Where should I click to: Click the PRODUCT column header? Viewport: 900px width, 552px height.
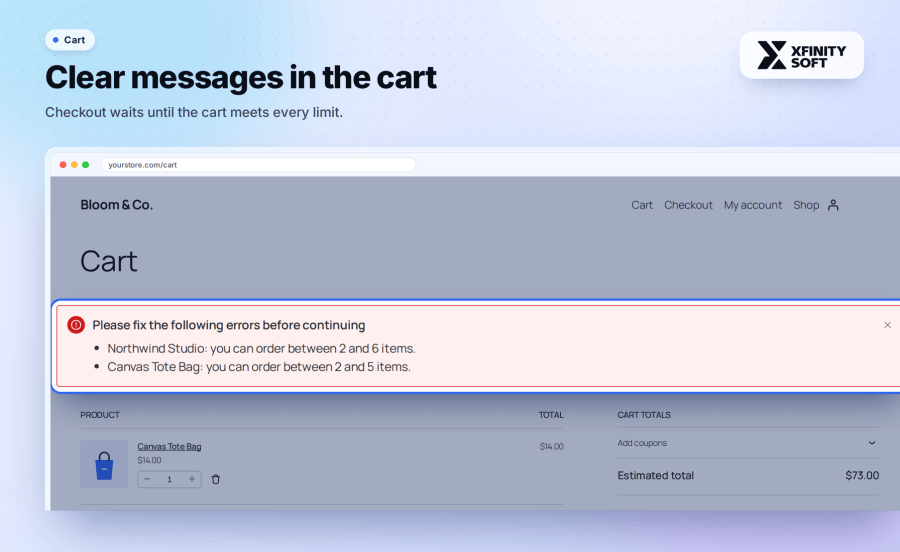(100, 415)
